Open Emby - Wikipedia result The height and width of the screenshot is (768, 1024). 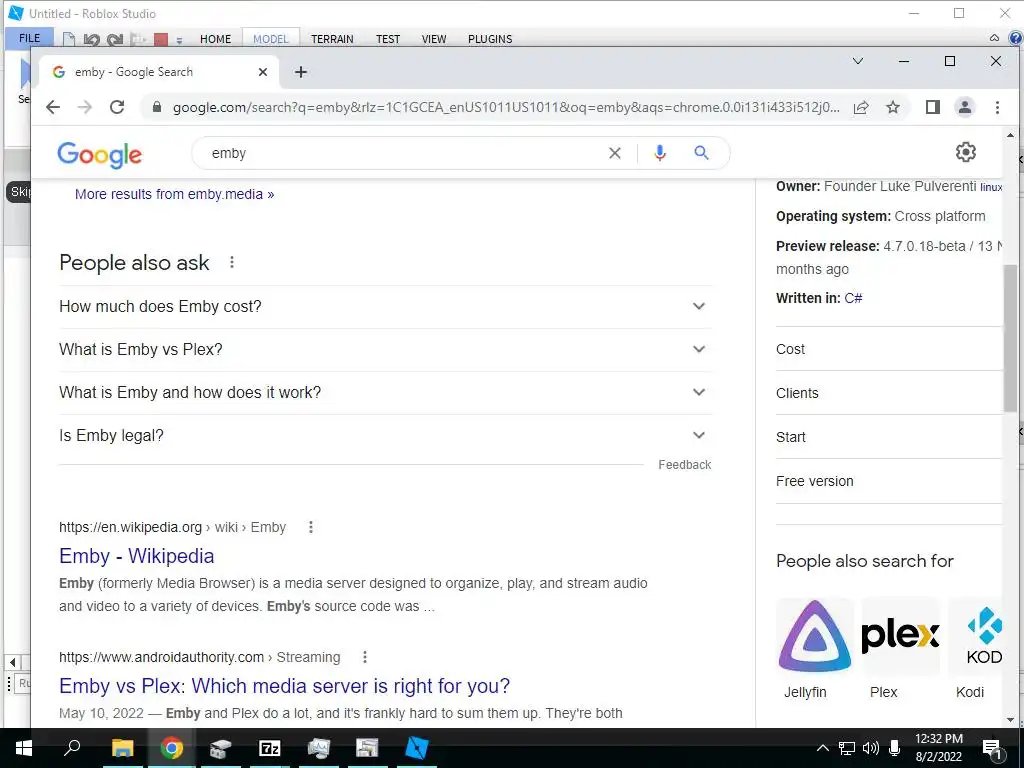click(136, 556)
